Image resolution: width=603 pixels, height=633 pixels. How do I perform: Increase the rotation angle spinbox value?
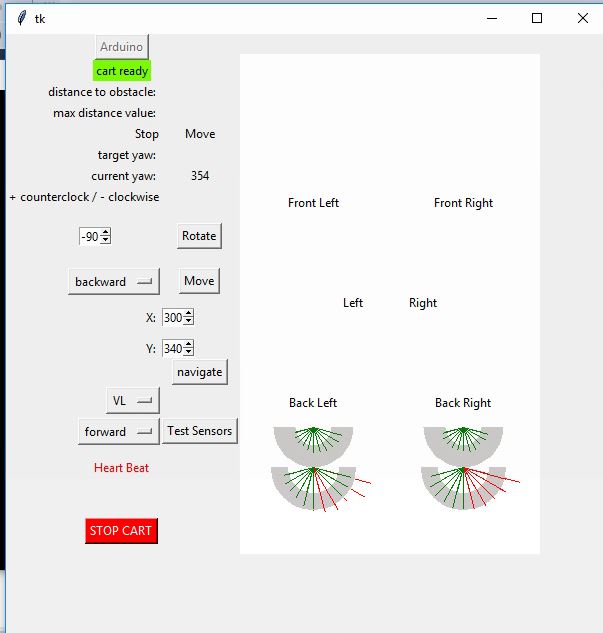tap(106, 233)
